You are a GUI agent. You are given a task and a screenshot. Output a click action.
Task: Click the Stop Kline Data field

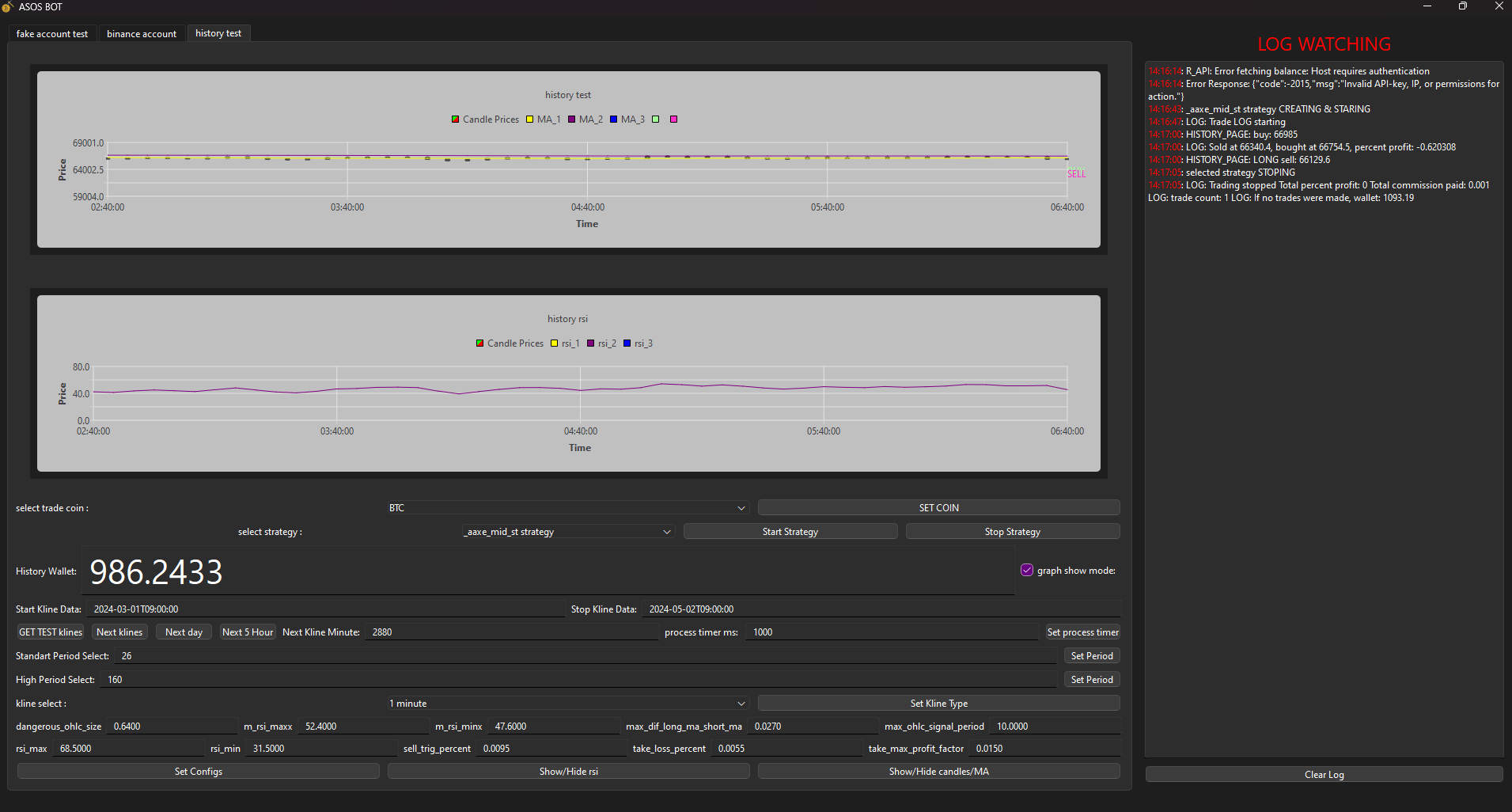coord(881,609)
